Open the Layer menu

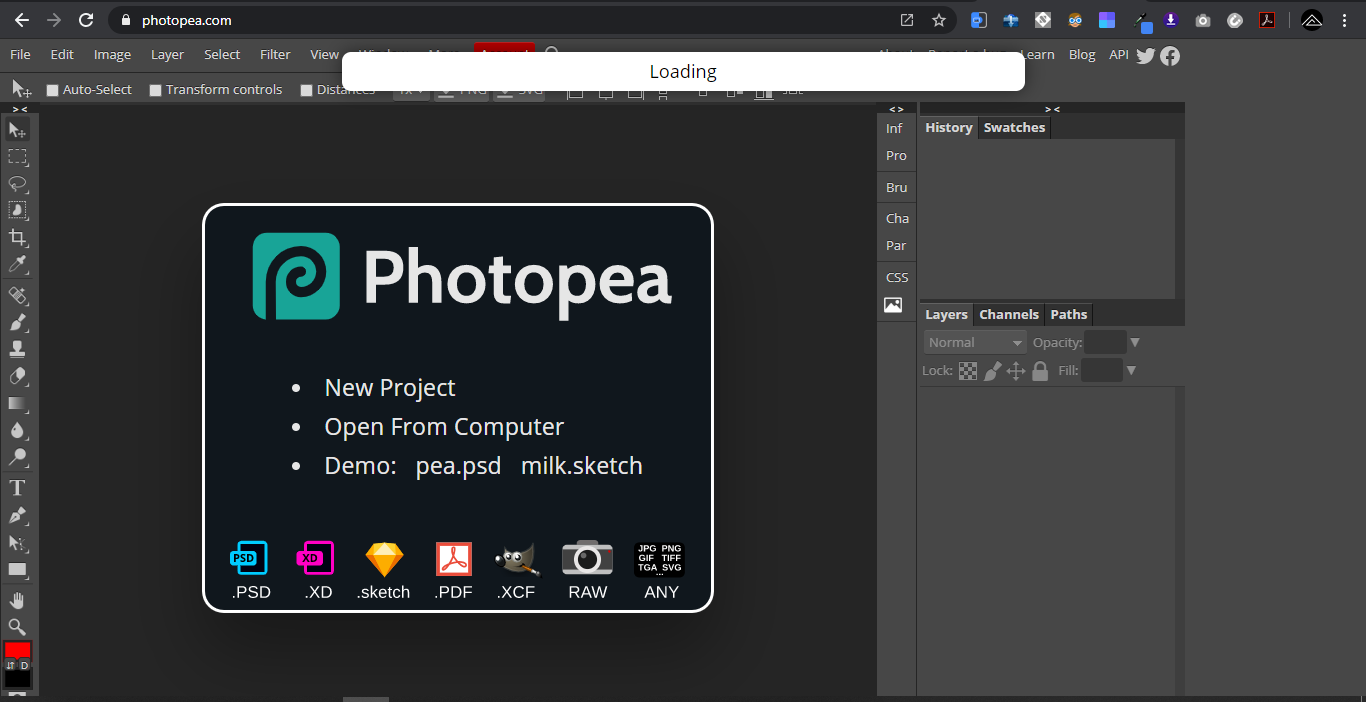(x=167, y=55)
